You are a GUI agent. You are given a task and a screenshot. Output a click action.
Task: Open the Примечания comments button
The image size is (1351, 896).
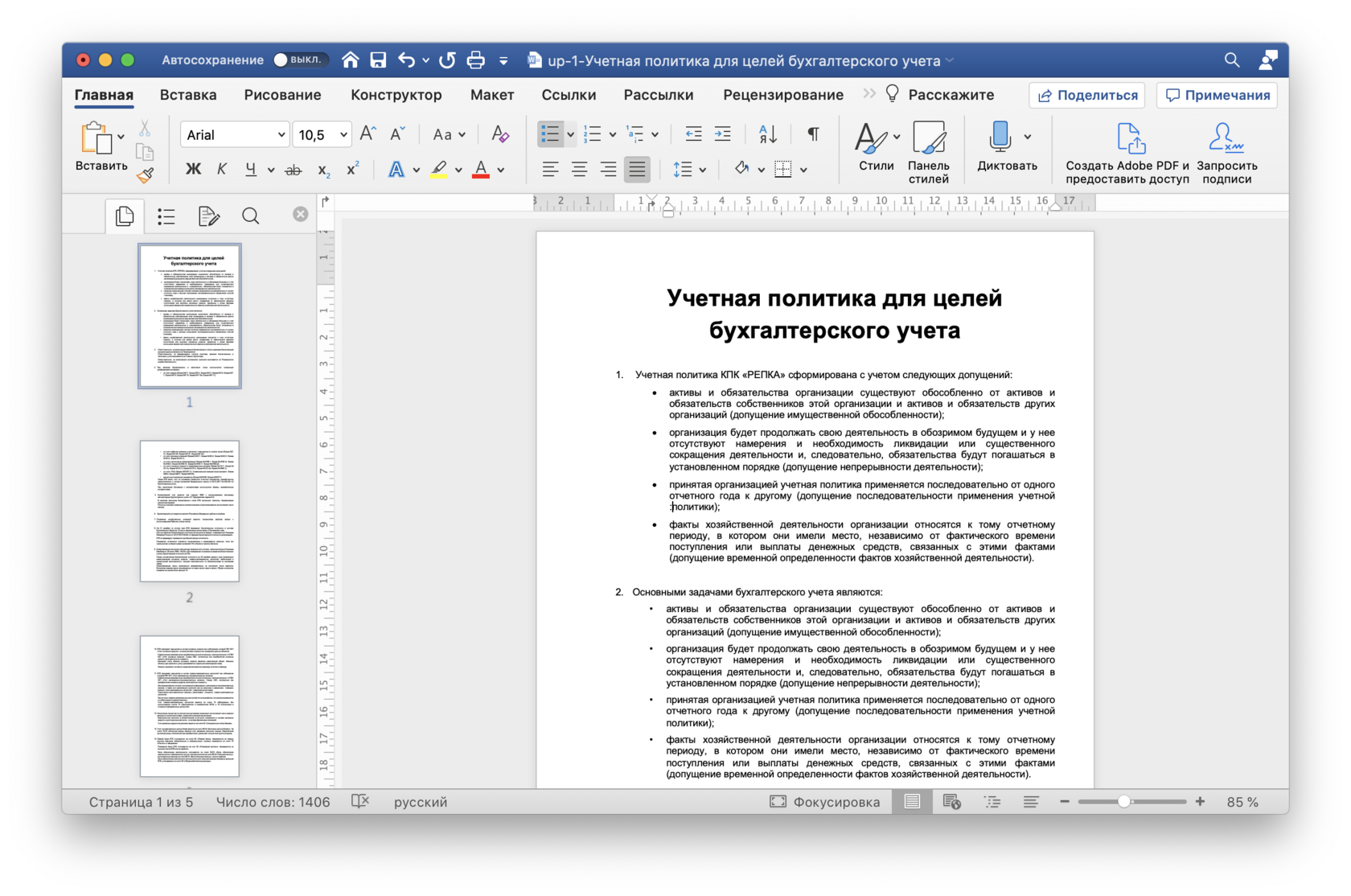pos(1218,95)
